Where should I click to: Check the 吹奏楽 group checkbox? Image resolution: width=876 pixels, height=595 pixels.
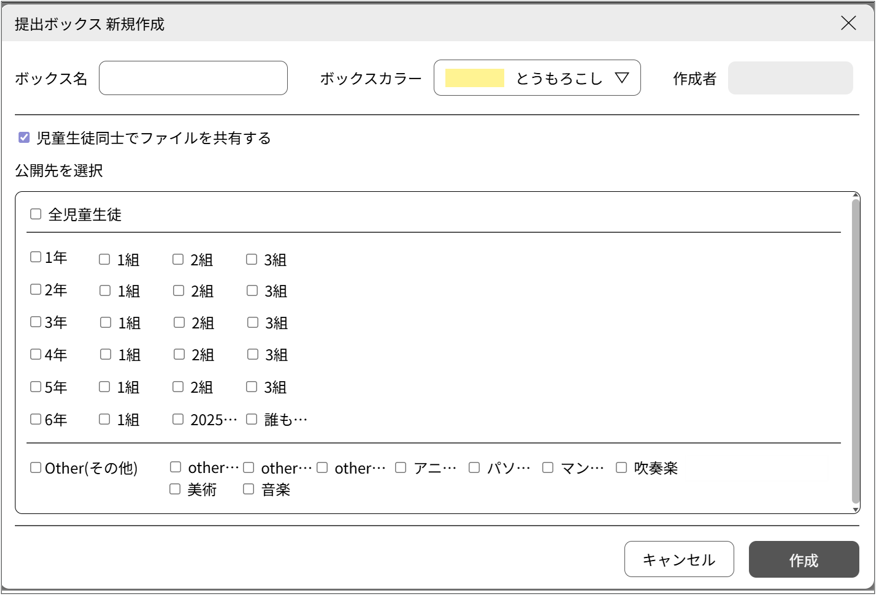(x=621, y=467)
